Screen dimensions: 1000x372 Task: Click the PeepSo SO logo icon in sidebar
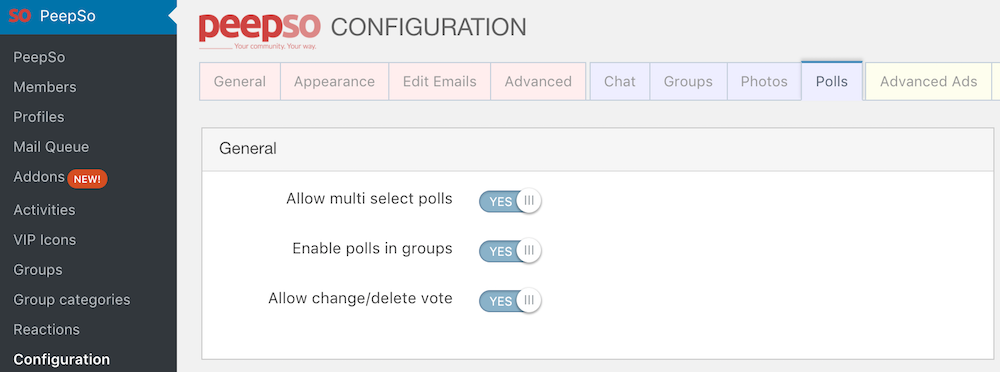20,16
